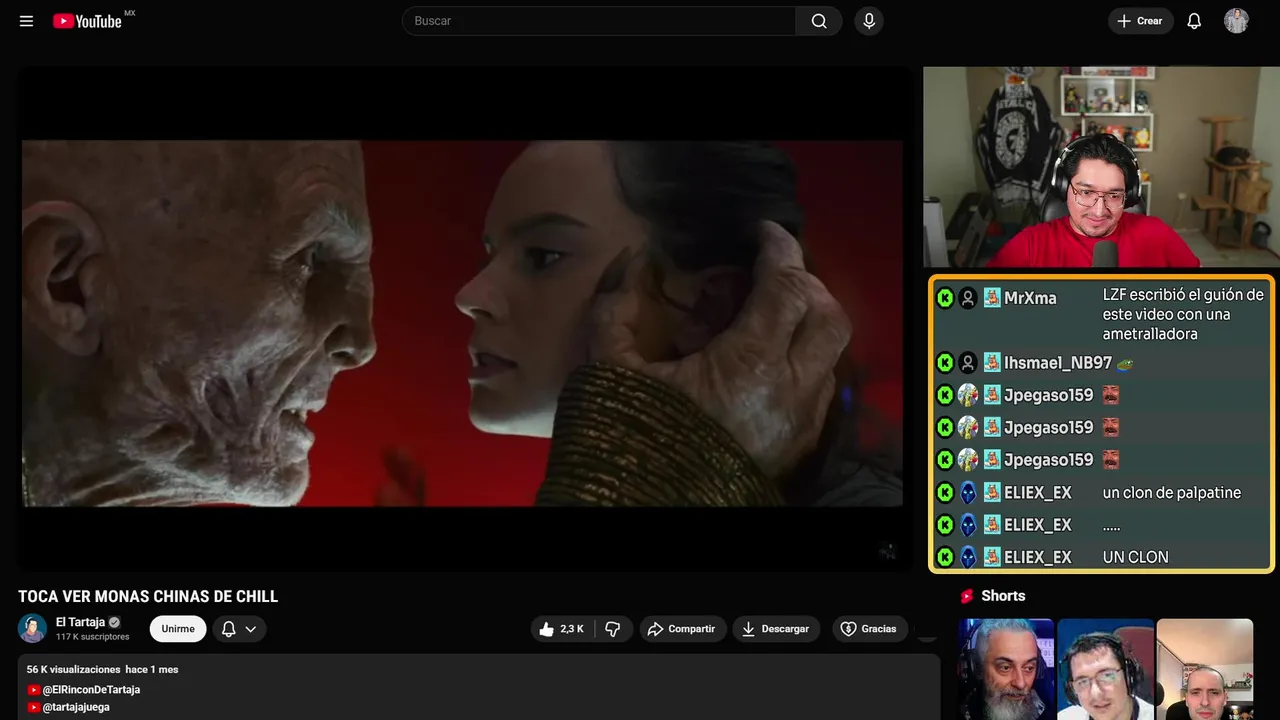Click the 117 K suscriptores text
This screenshot has height=720, width=1280.
tap(93, 637)
